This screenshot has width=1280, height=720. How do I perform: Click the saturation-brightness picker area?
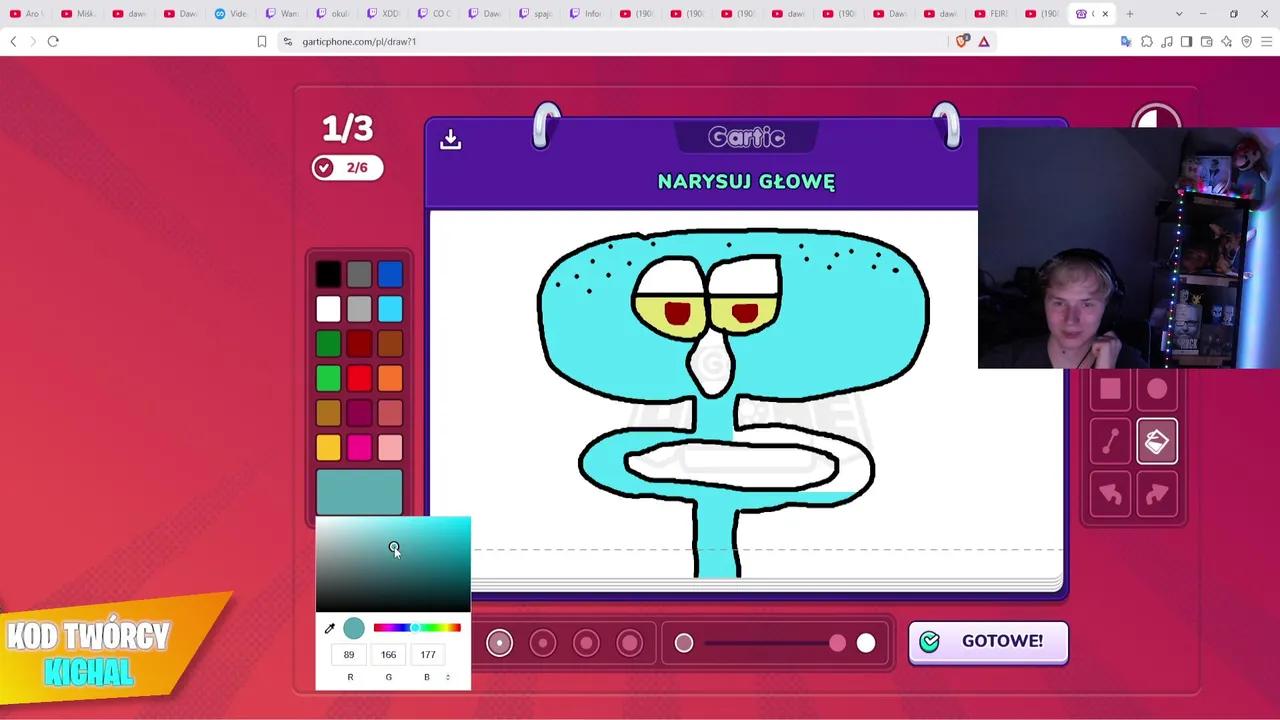pos(393,564)
